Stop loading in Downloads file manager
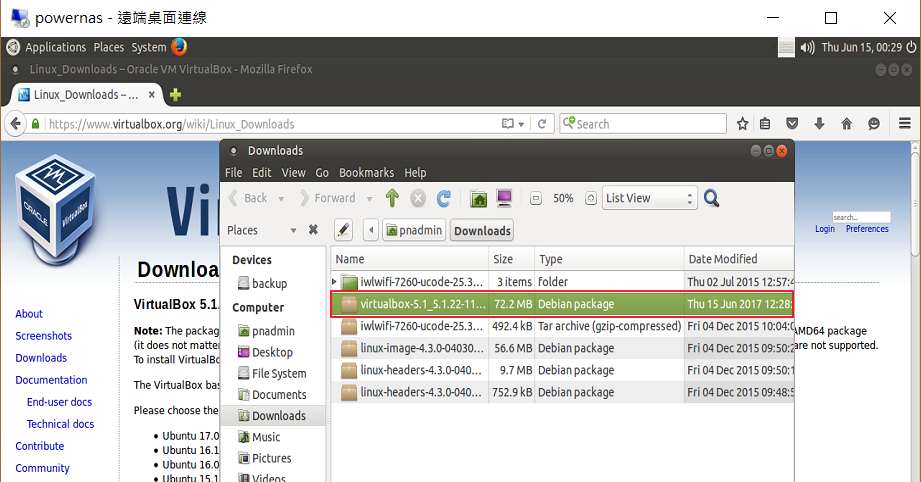 (418, 198)
